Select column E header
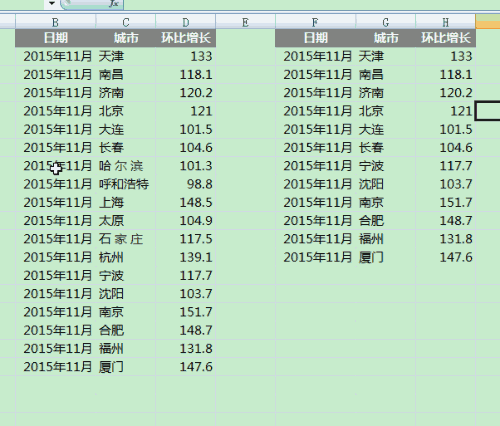500x426 pixels. click(245, 22)
